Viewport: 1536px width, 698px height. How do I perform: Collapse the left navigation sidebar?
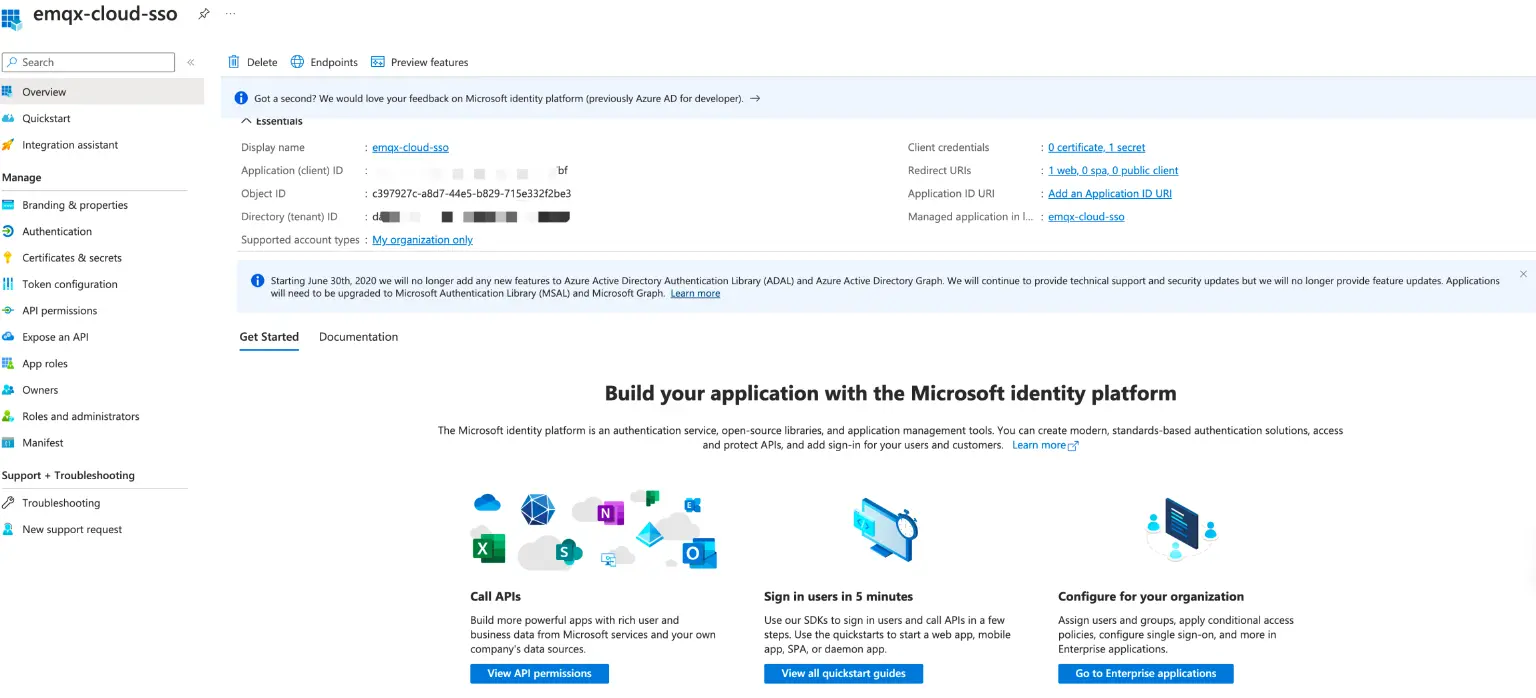click(191, 61)
